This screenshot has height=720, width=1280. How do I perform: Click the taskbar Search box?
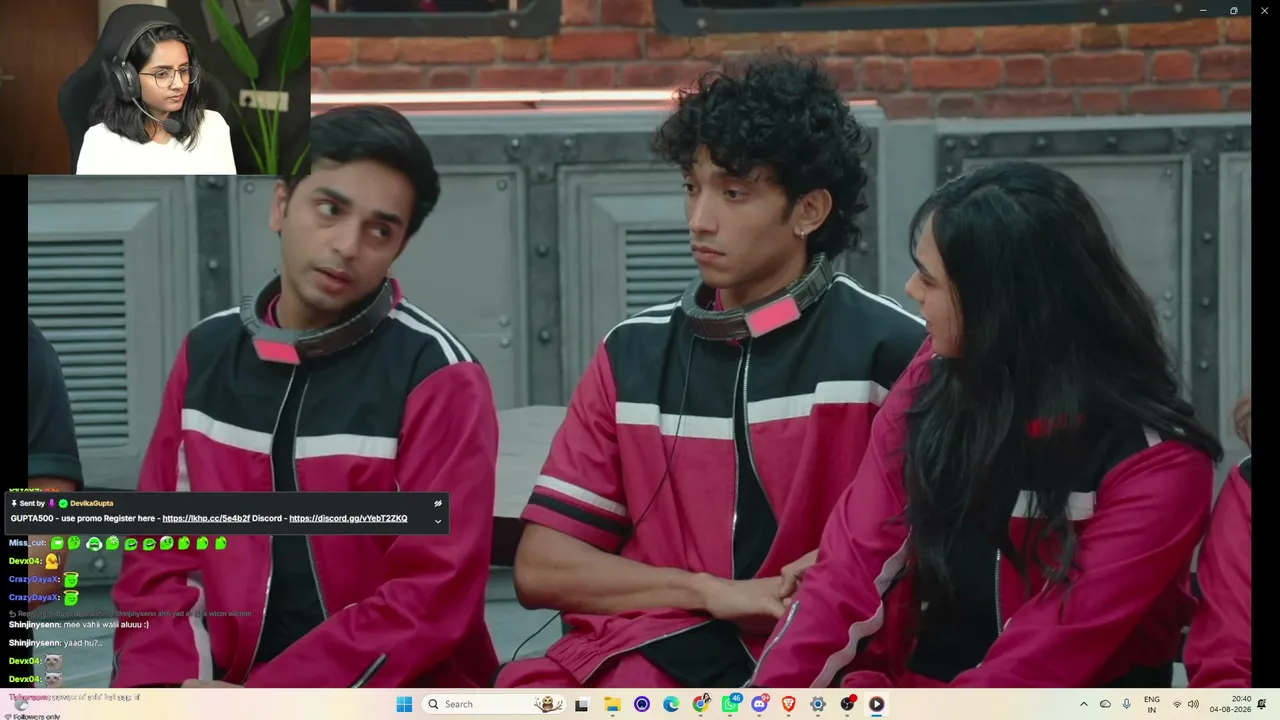pos(493,704)
